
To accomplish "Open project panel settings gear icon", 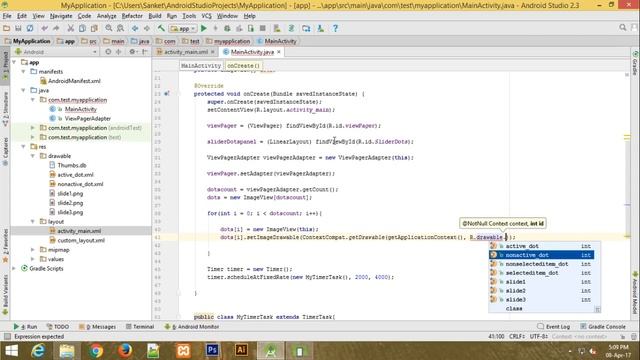I will 132,52.
